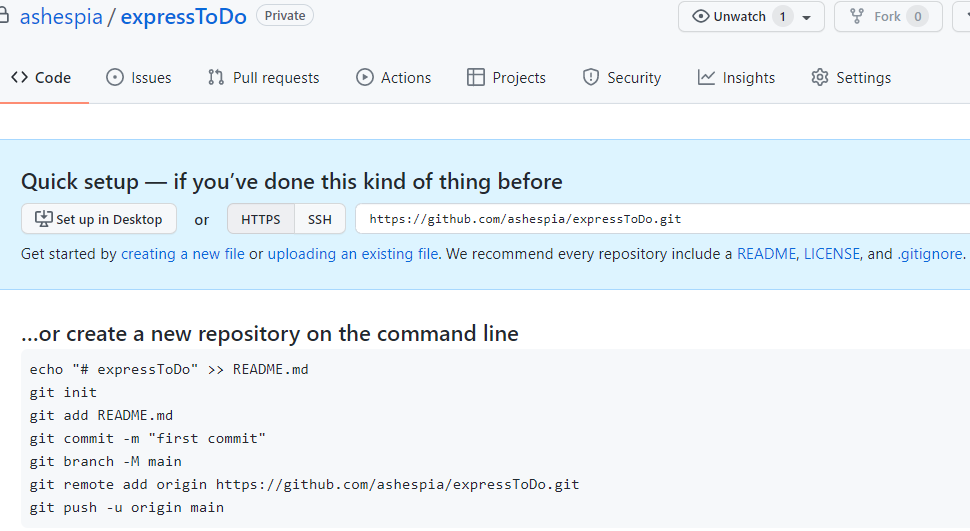This screenshot has width=970, height=531.
Task: Click the Security shield icon
Action: (591, 77)
